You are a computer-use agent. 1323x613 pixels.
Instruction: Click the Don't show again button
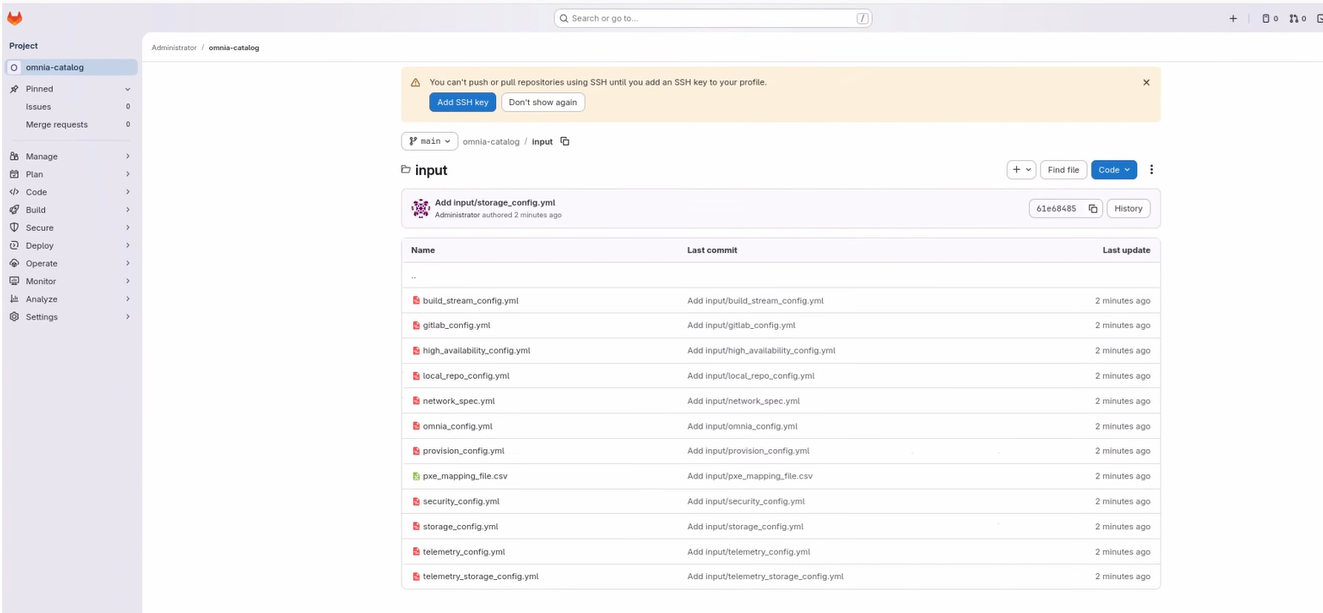(543, 102)
